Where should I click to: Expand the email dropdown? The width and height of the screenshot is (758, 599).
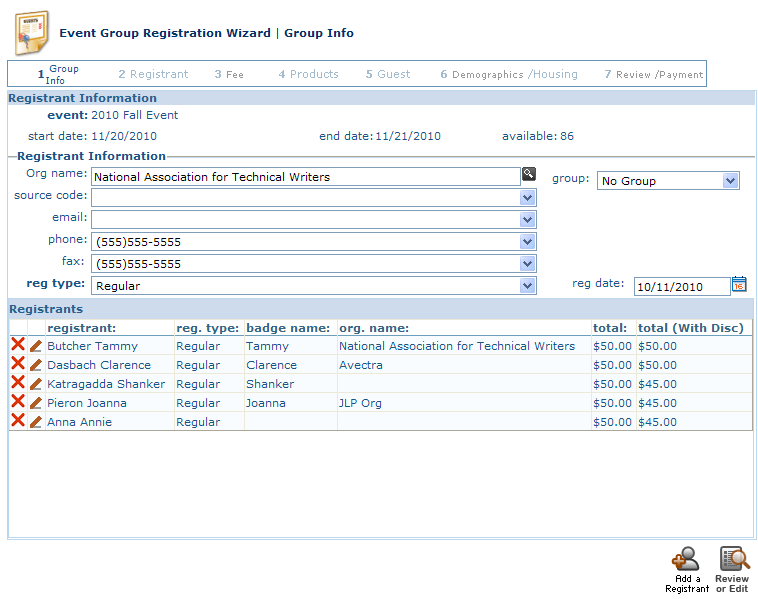tap(527, 219)
